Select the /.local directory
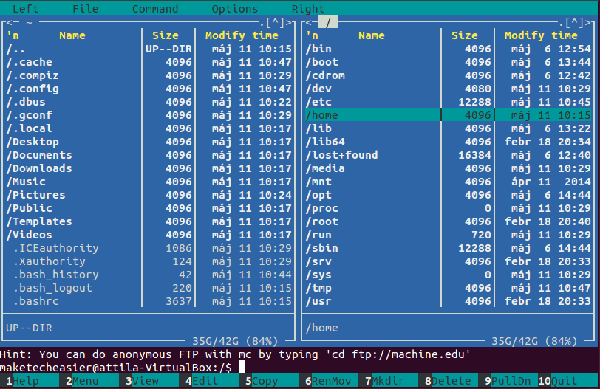This screenshot has width=600, height=389. [x=149, y=129]
